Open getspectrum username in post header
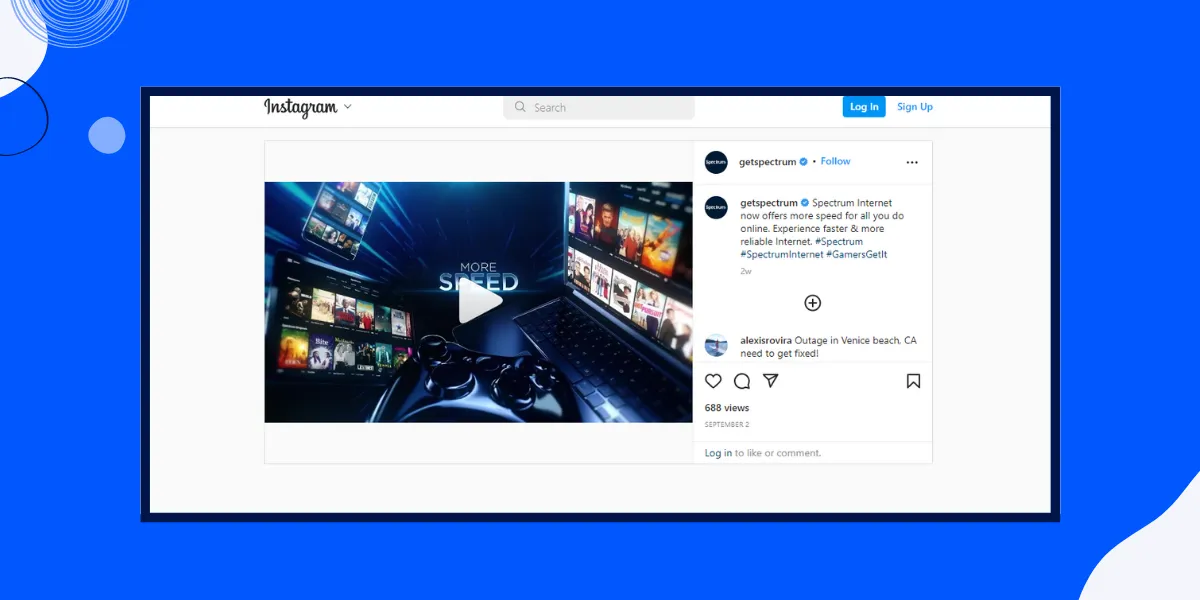1200x600 pixels. [x=767, y=162]
